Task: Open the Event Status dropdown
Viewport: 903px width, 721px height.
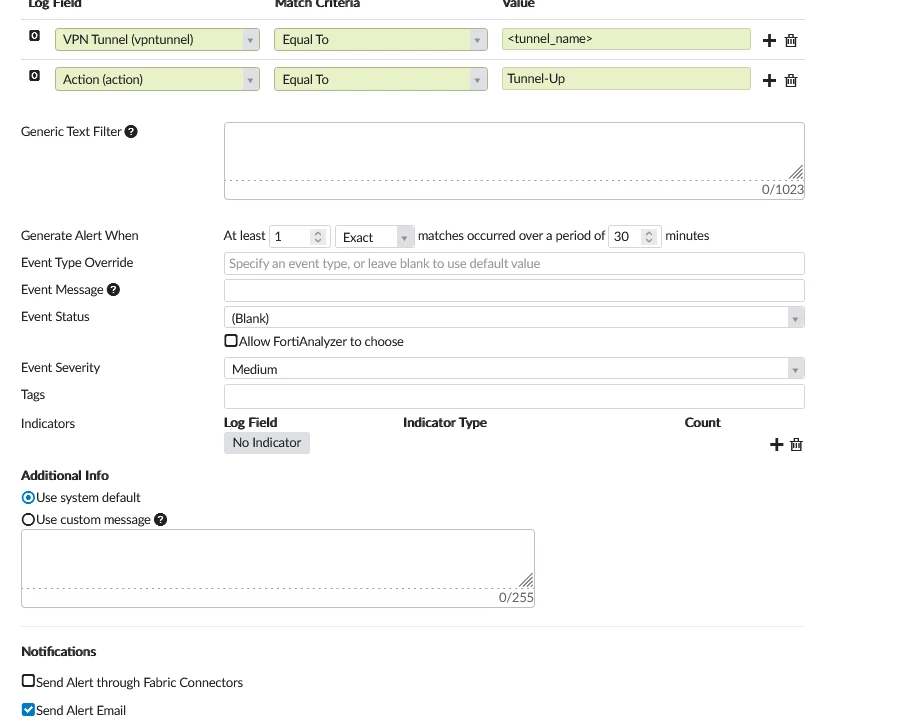Action: click(x=514, y=317)
